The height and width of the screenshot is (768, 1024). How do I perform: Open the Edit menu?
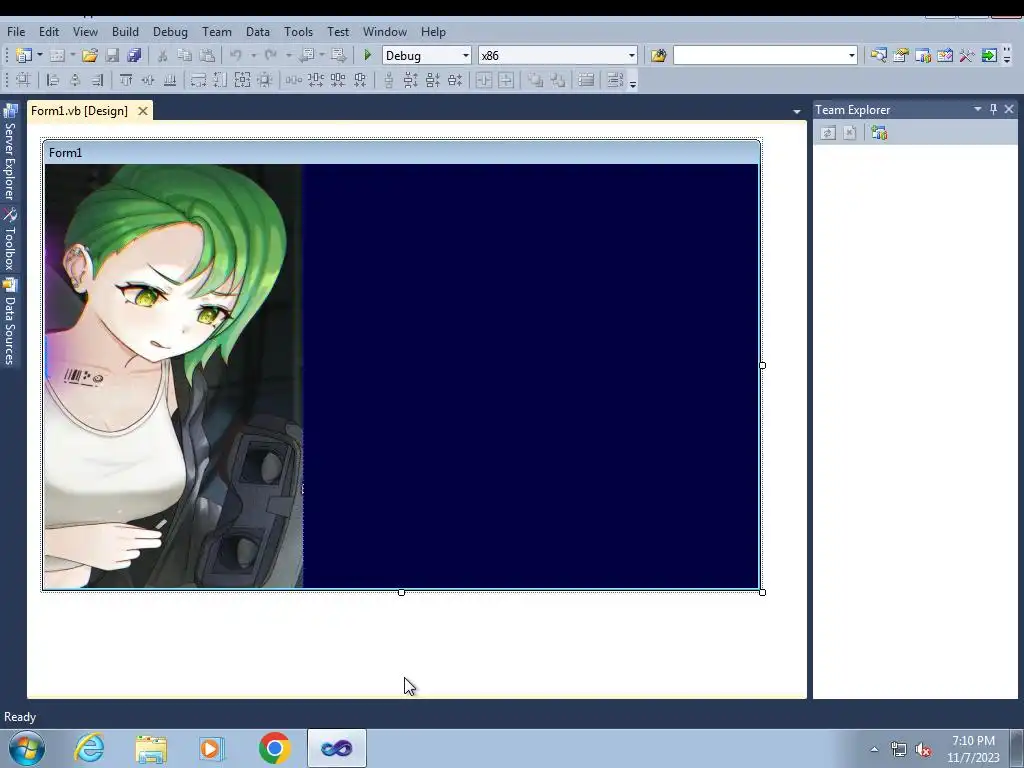click(x=49, y=31)
